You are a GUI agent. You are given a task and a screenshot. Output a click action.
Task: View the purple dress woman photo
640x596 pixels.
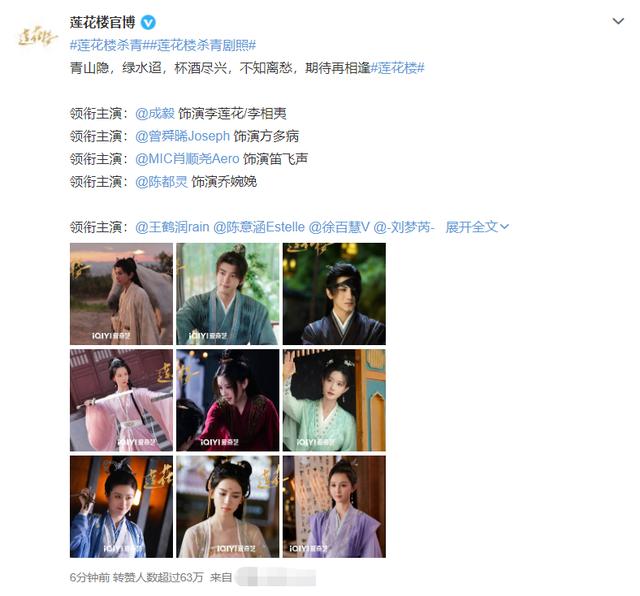[334, 507]
